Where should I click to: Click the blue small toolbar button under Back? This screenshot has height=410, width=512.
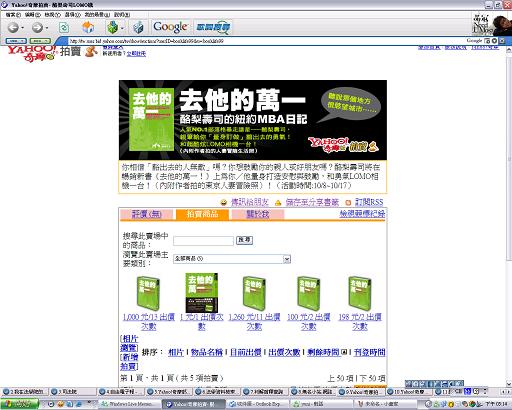coord(16,41)
